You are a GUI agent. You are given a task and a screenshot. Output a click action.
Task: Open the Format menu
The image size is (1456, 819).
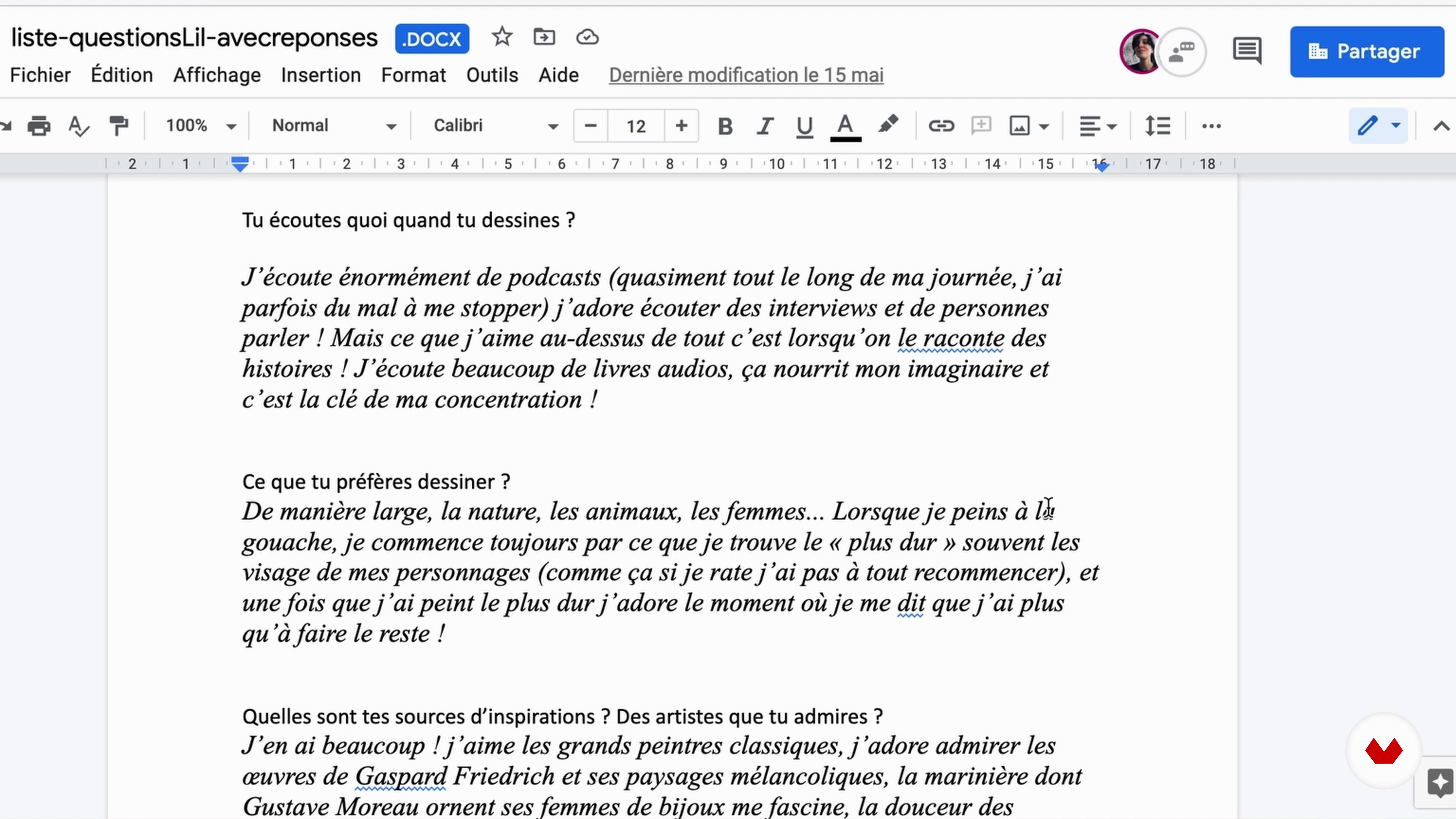click(413, 75)
